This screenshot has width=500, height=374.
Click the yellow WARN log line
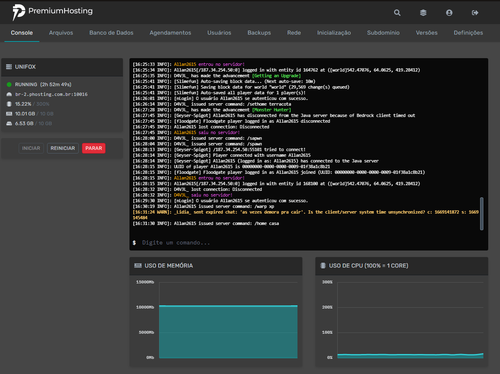(x=306, y=215)
